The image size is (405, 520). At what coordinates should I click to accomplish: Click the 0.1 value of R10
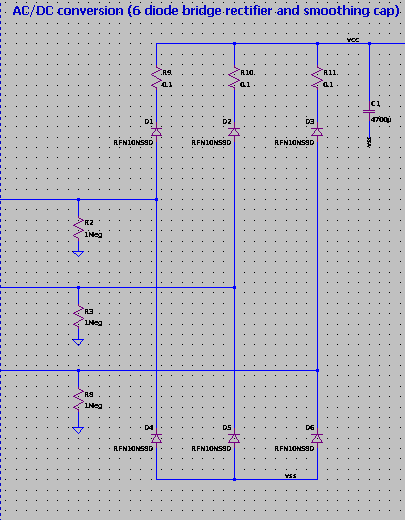[245, 85]
